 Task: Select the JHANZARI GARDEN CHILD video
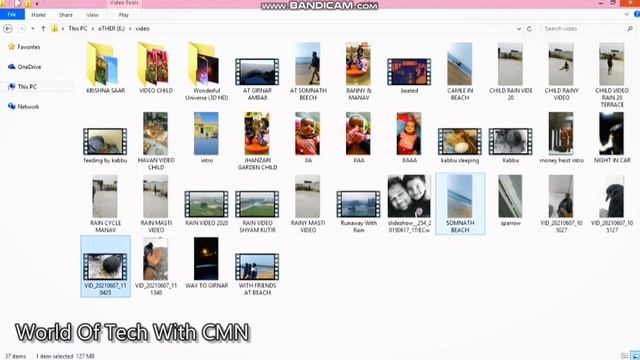click(257, 141)
